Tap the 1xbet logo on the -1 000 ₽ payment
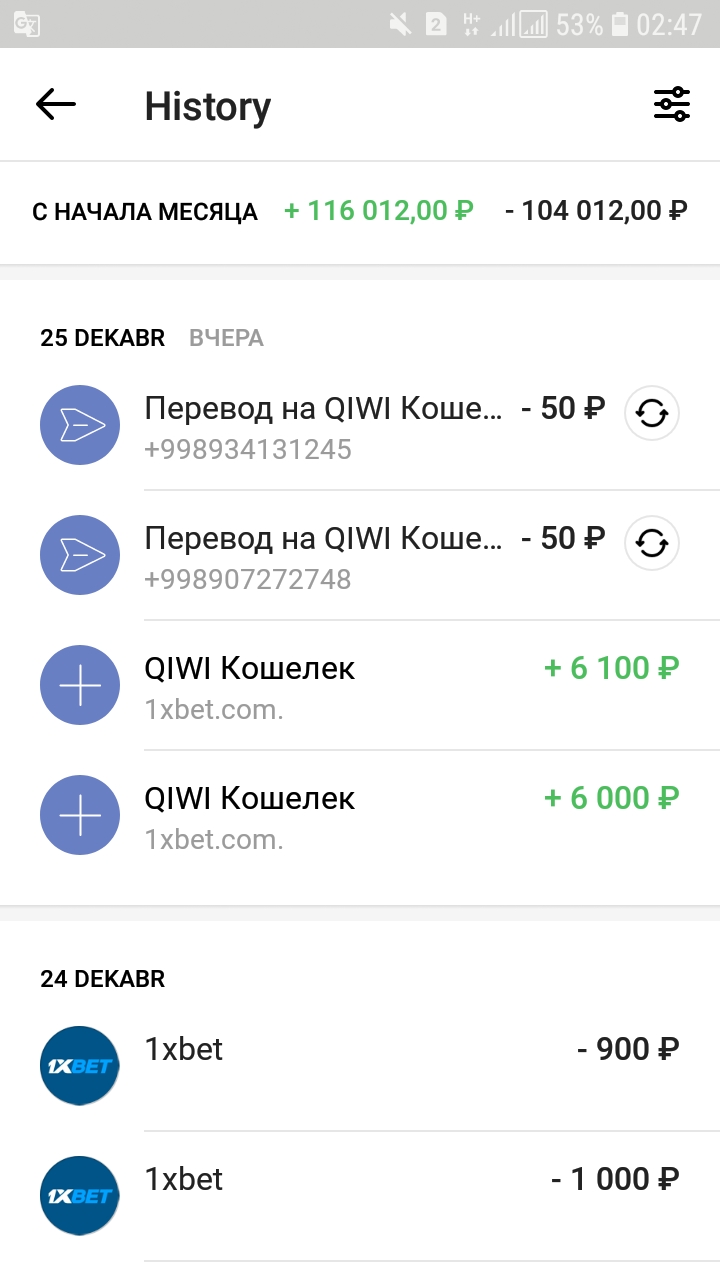Image resolution: width=720 pixels, height=1280 pixels. tap(80, 1195)
